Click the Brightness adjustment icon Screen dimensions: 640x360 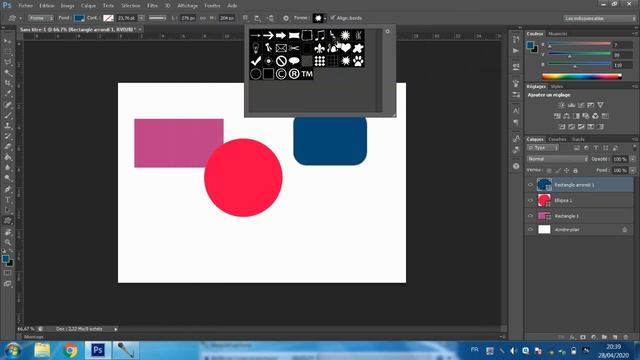click(x=562, y=105)
